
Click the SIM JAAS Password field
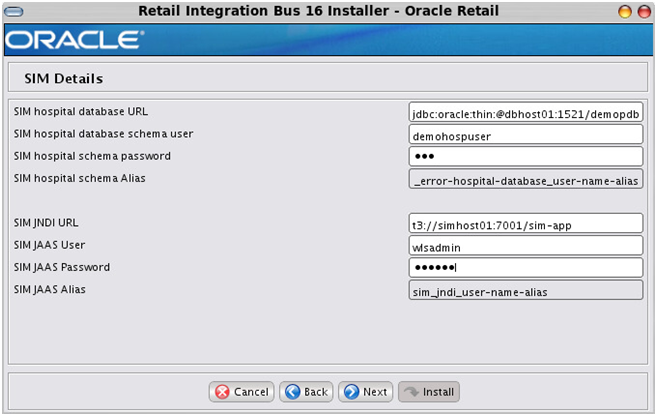[x=525, y=268]
